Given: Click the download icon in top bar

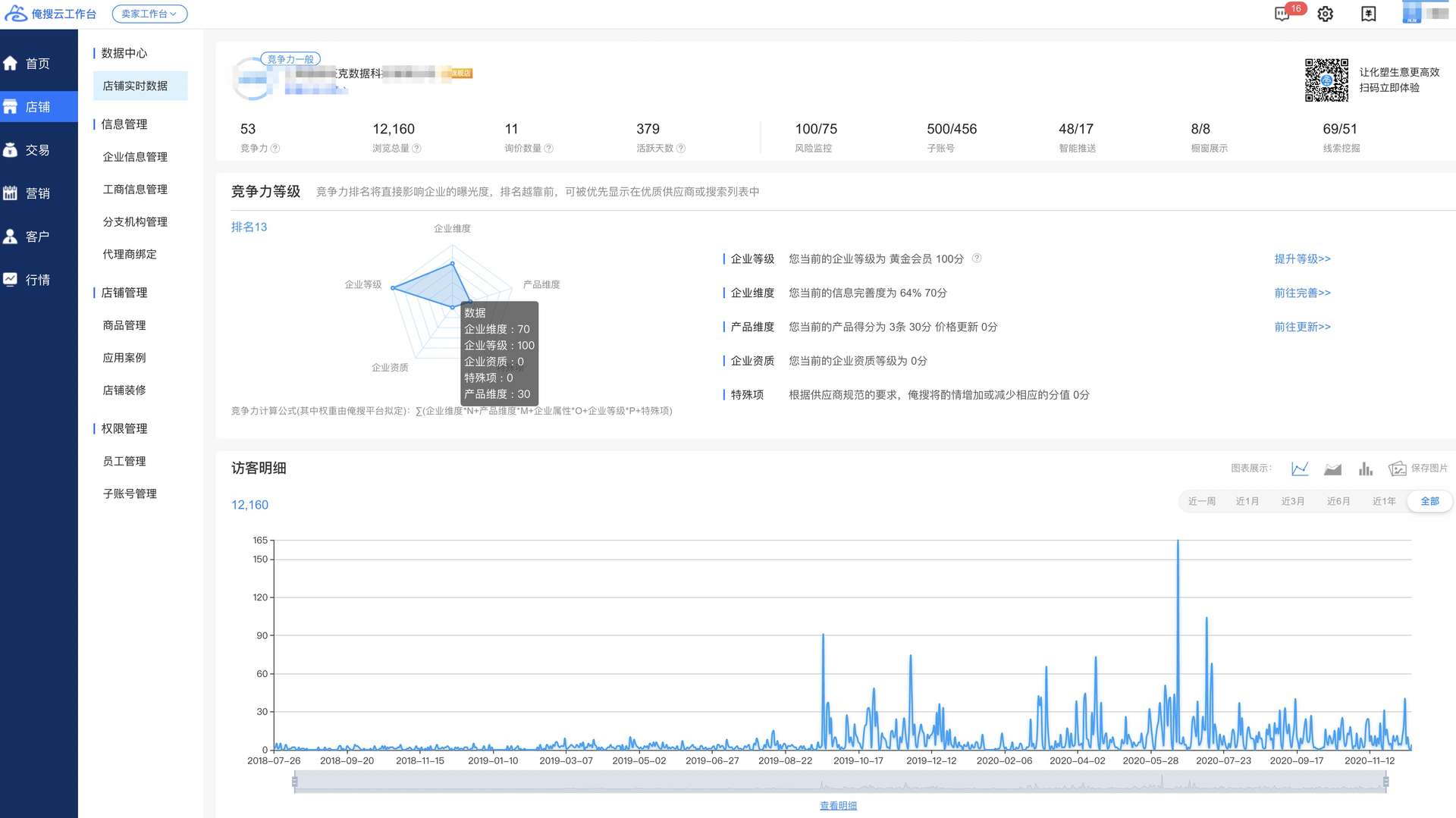Looking at the screenshot, I should pos(1368,14).
